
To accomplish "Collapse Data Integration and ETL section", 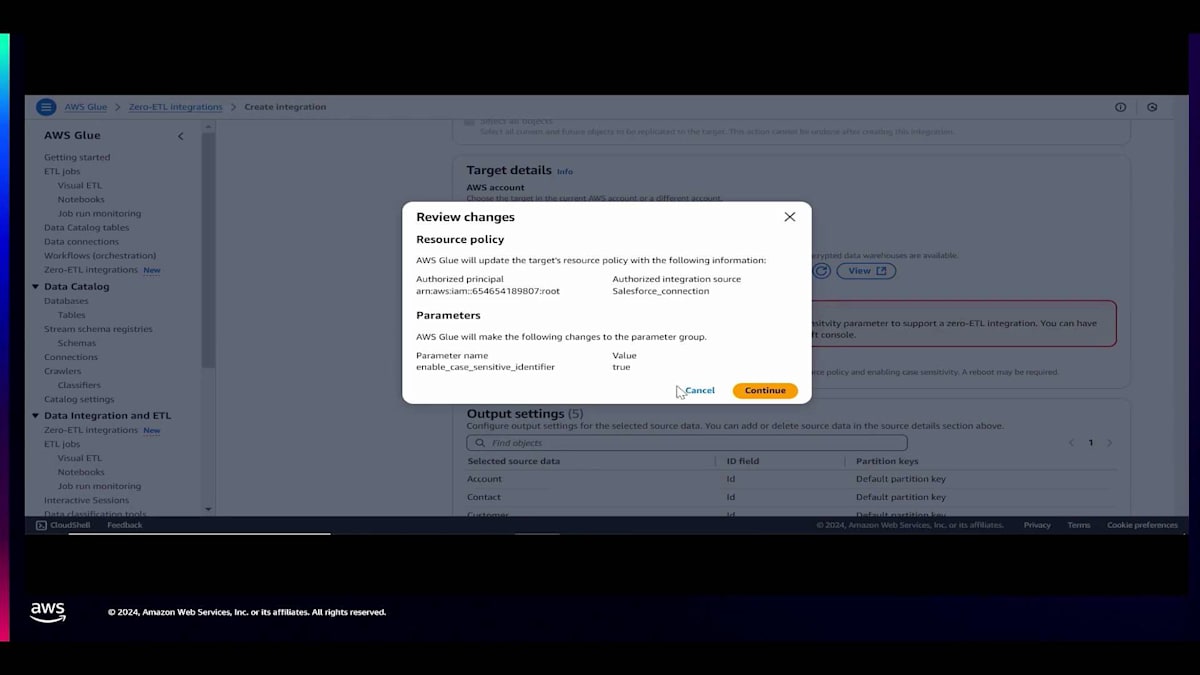I will (36, 416).
